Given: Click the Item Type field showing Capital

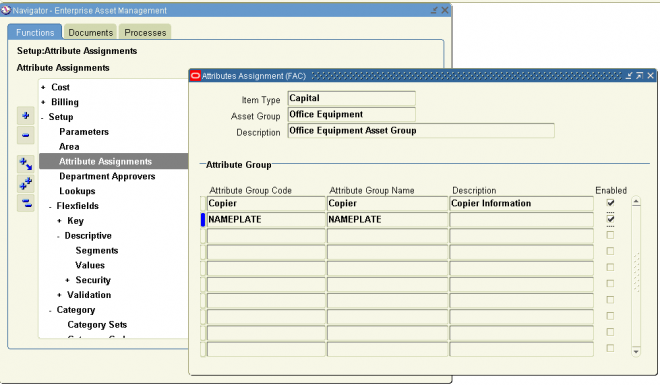Looking at the screenshot, I should click(x=351, y=98).
